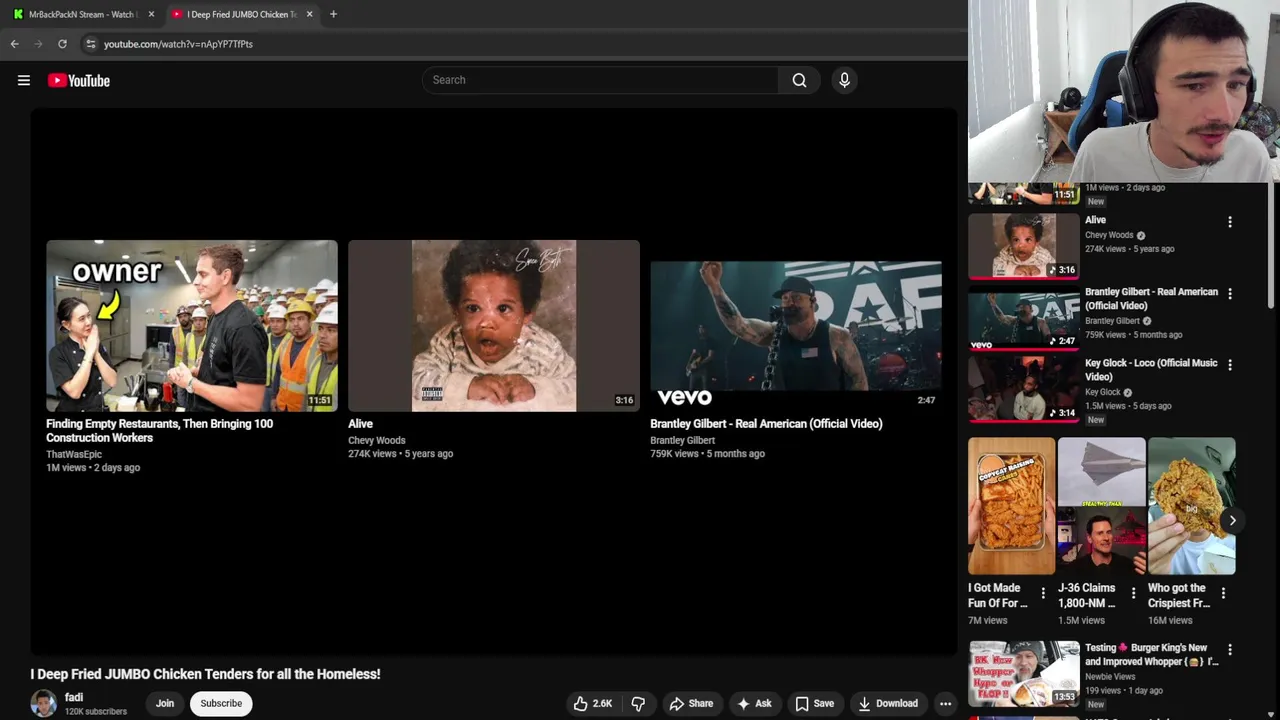Open the Ask AI button

(x=754, y=703)
